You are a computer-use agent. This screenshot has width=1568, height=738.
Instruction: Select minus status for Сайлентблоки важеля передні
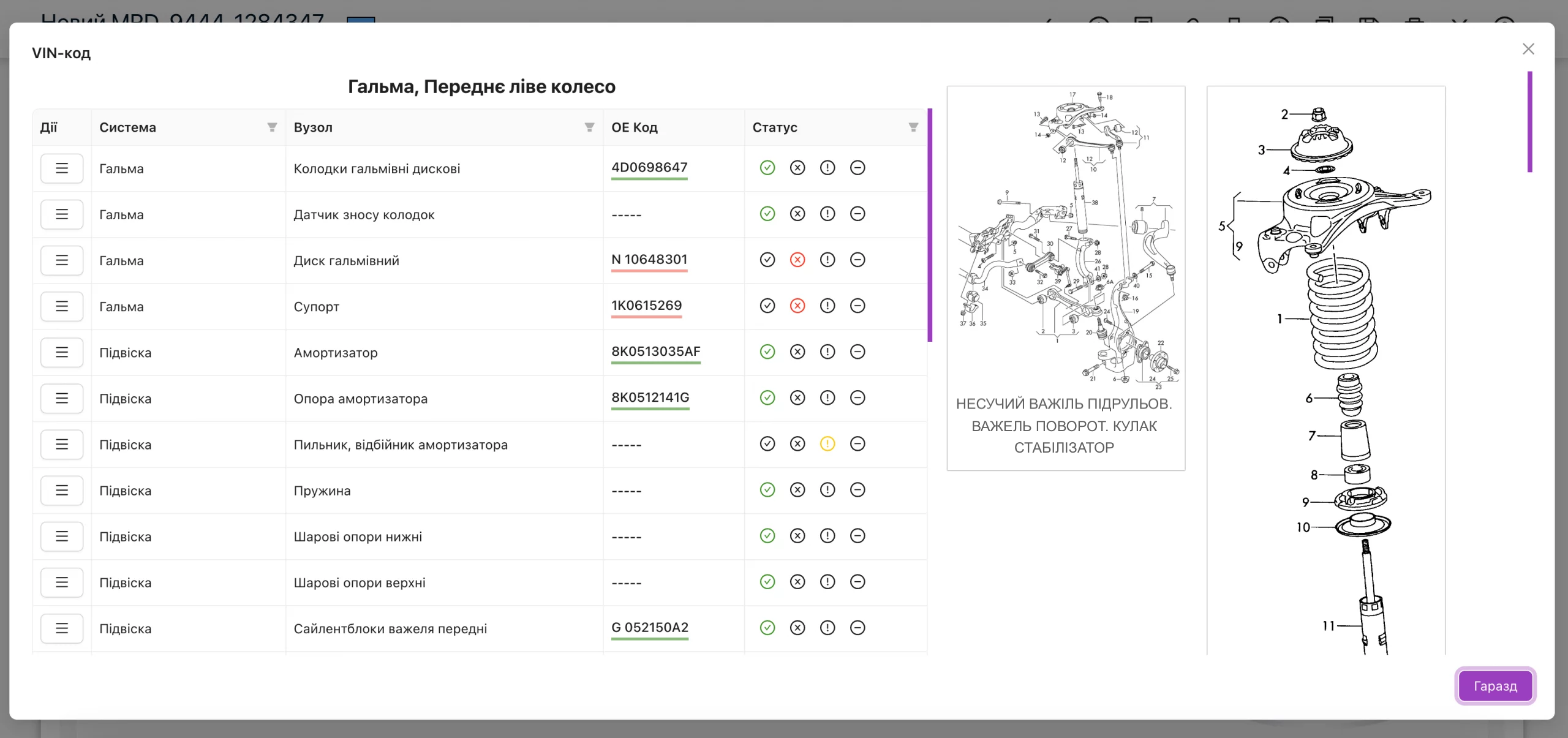pos(858,628)
